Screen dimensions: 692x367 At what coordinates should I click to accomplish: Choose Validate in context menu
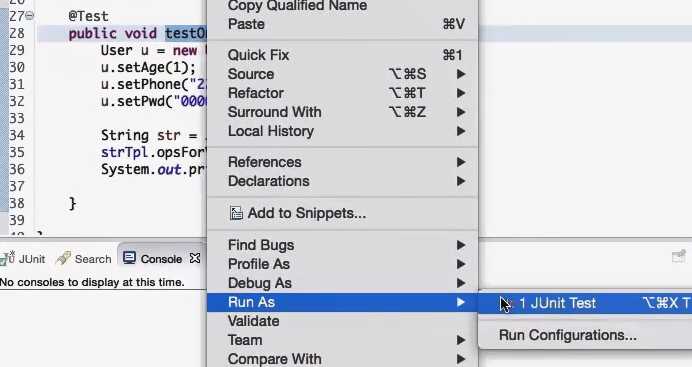point(342,321)
